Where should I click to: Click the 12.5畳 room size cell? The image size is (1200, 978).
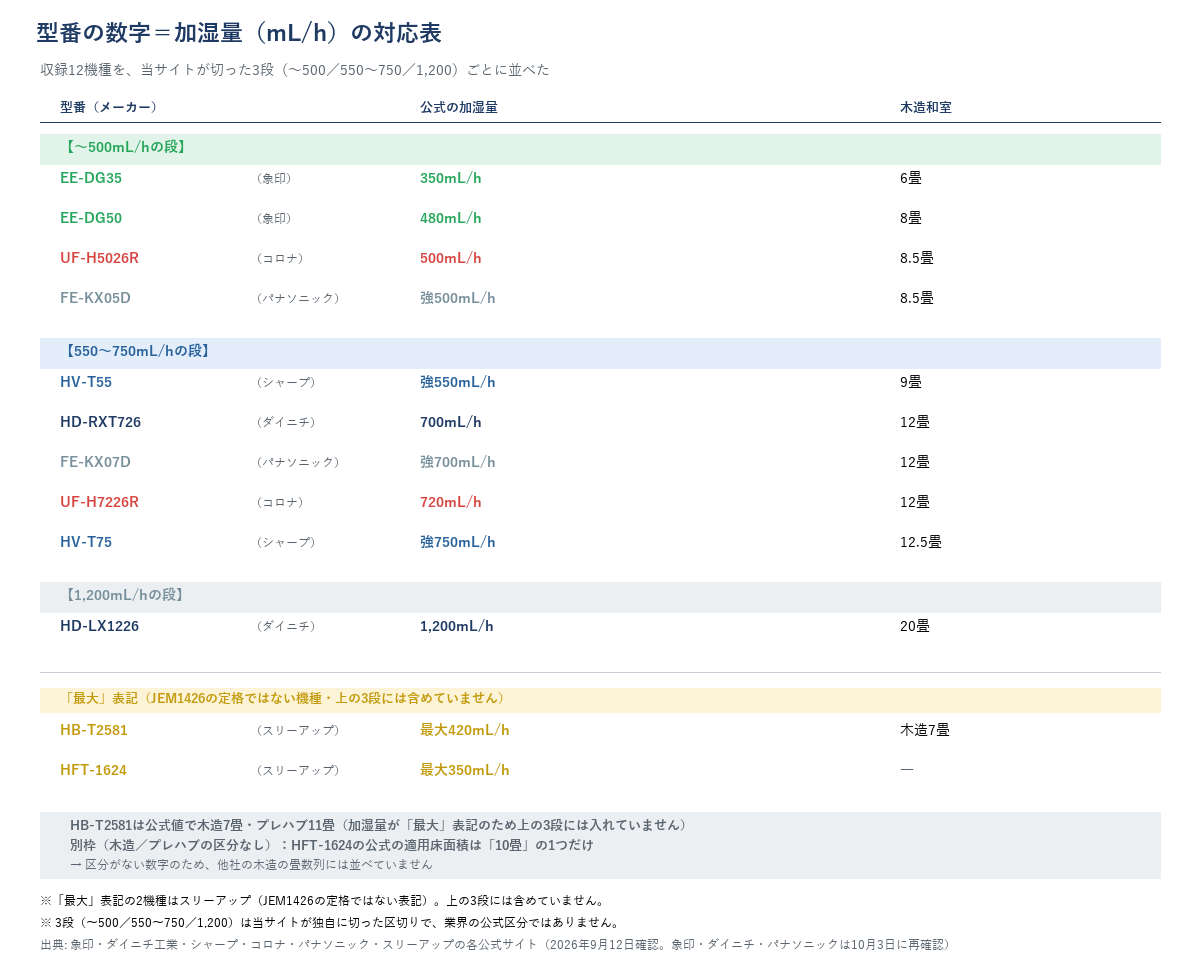click(921, 542)
